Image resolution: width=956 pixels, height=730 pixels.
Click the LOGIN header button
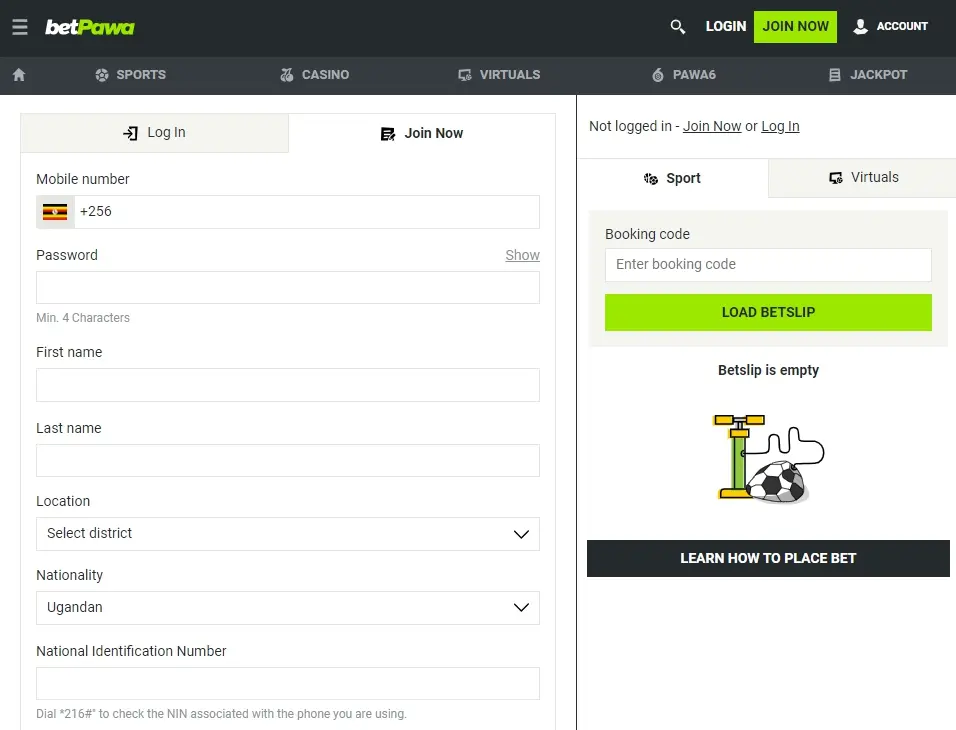click(x=726, y=26)
